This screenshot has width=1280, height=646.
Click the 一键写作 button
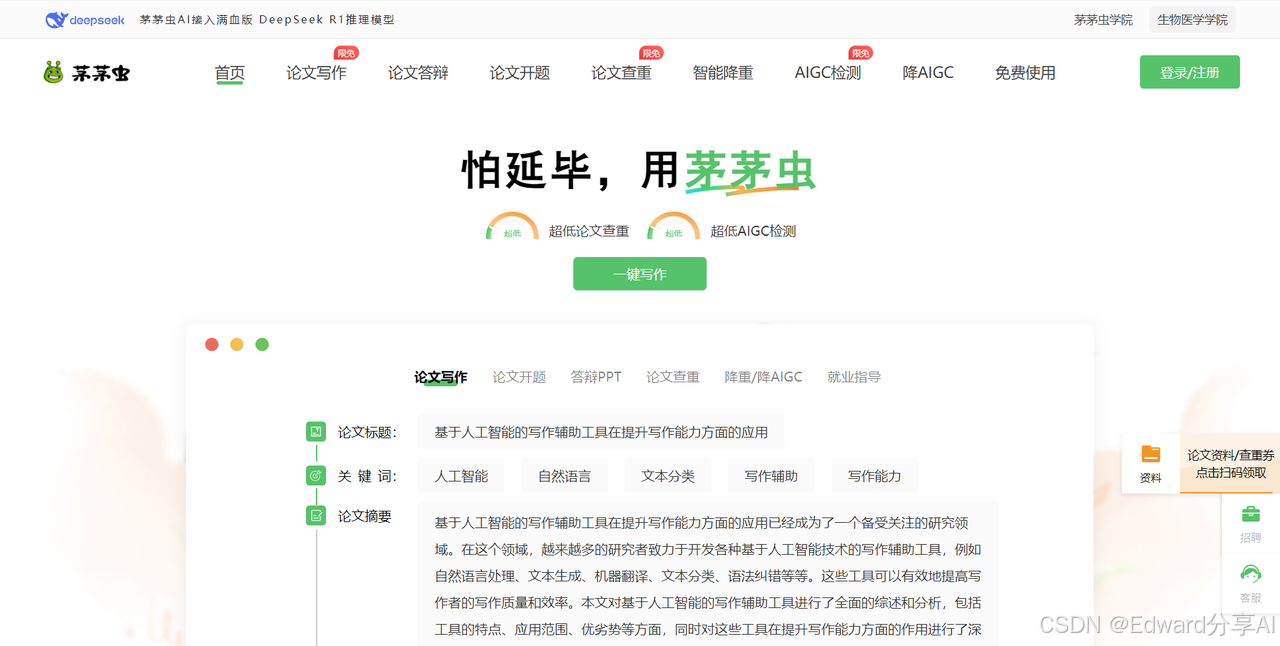(x=640, y=274)
